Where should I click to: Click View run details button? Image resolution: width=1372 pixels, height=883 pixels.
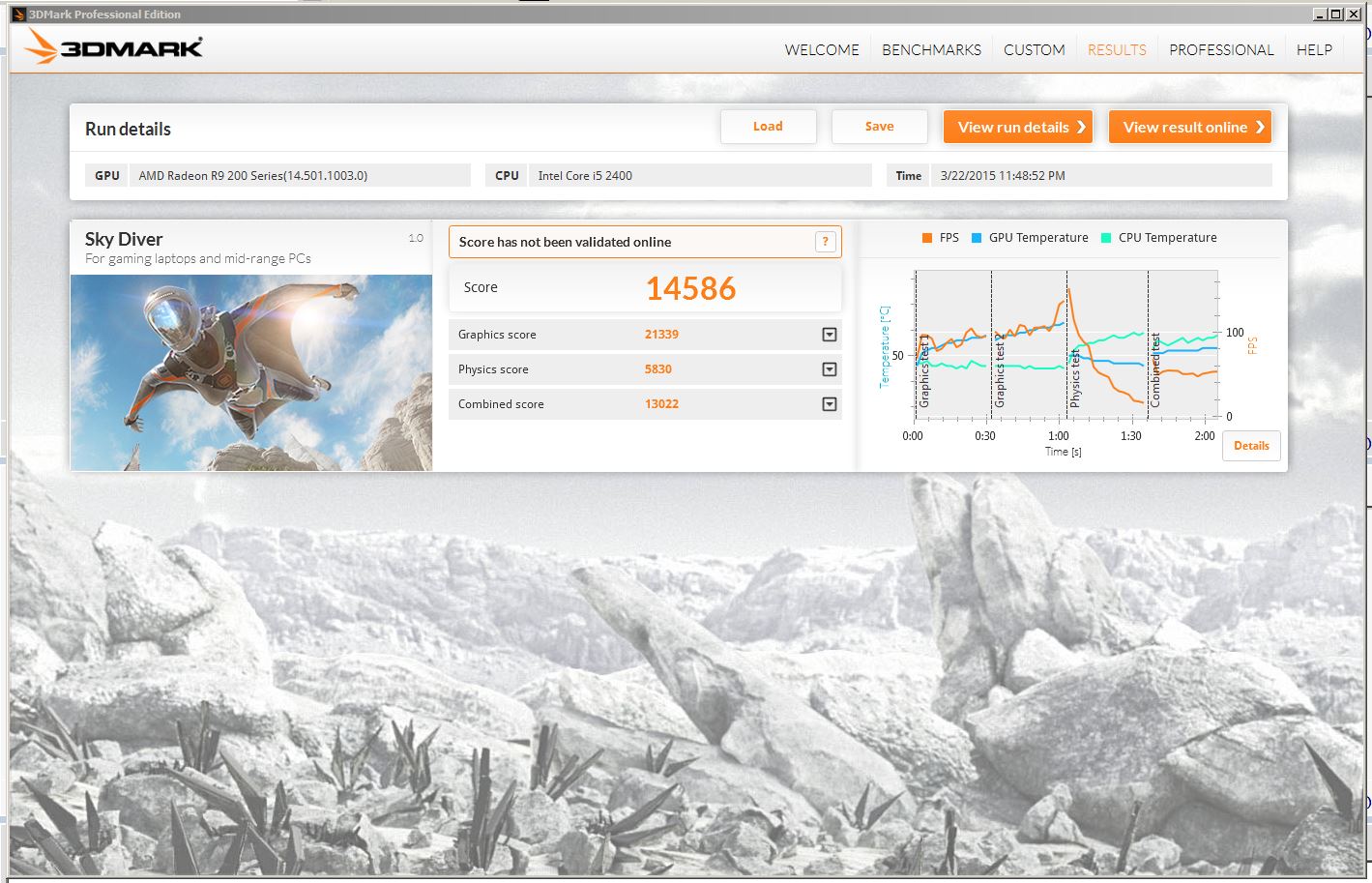pos(1018,127)
